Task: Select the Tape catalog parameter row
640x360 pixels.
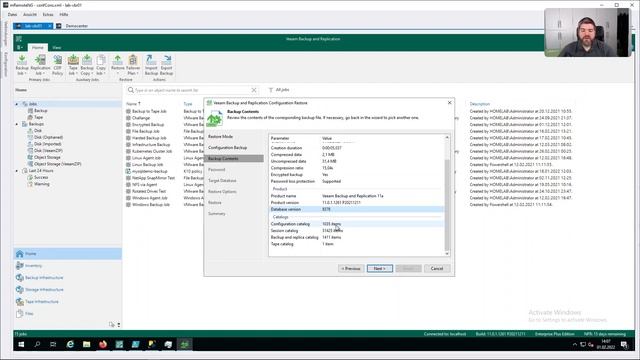Action: (x=356, y=244)
